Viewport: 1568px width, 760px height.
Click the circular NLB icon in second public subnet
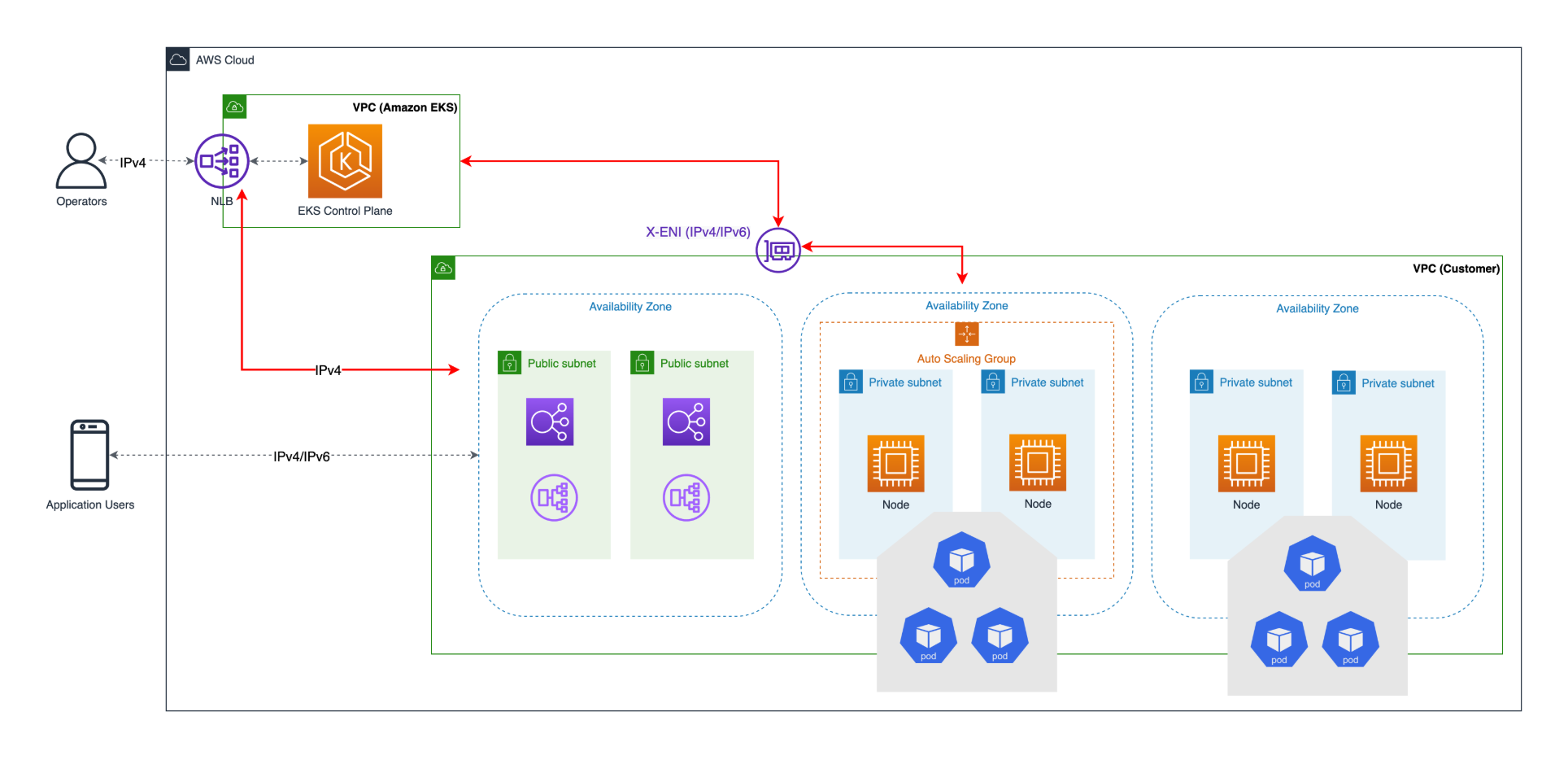click(x=686, y=497)
